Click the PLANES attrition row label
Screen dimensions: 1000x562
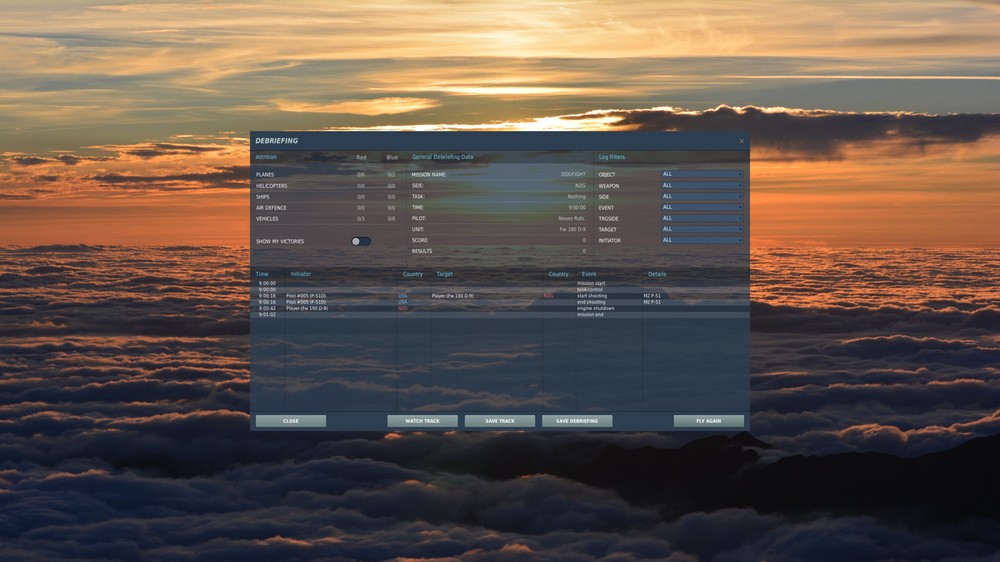coord(265,175)
